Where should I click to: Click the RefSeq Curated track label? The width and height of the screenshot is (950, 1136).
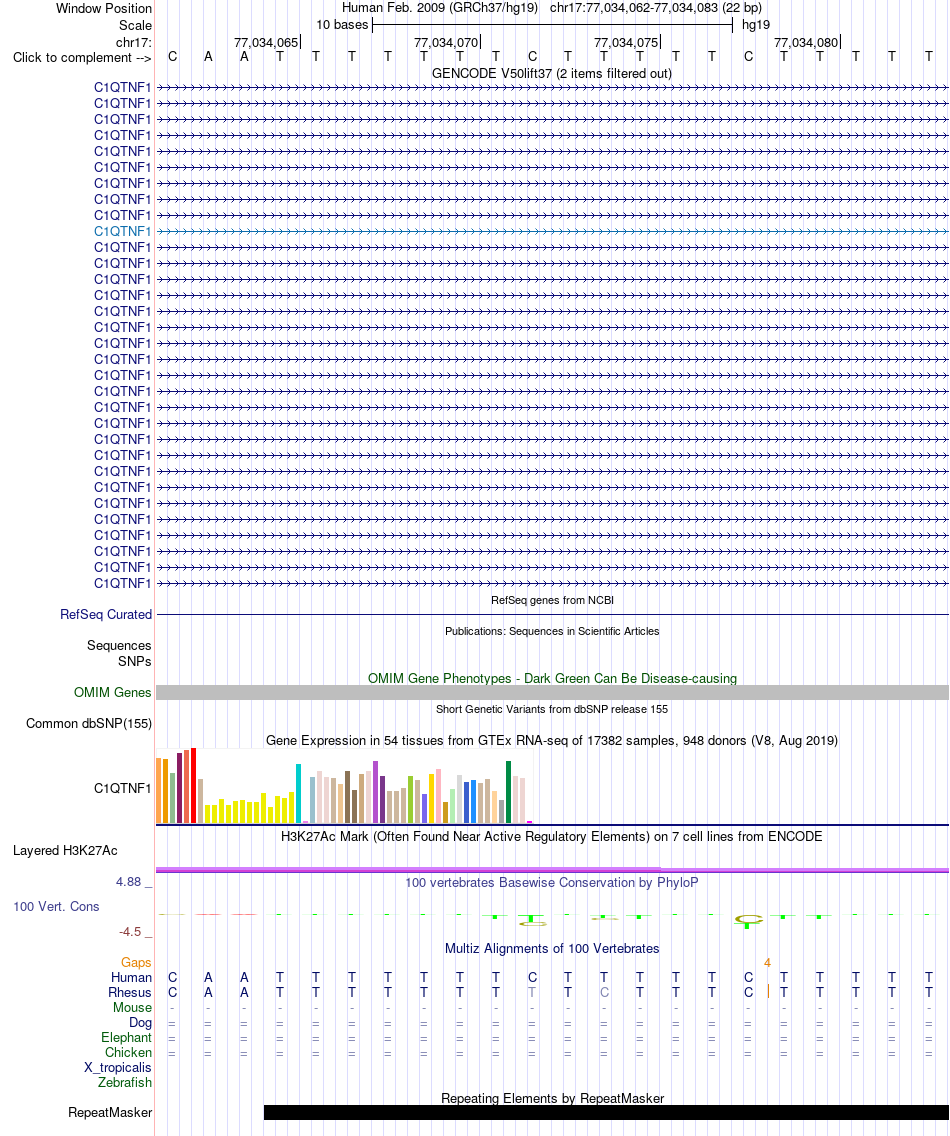click(106, 614)
